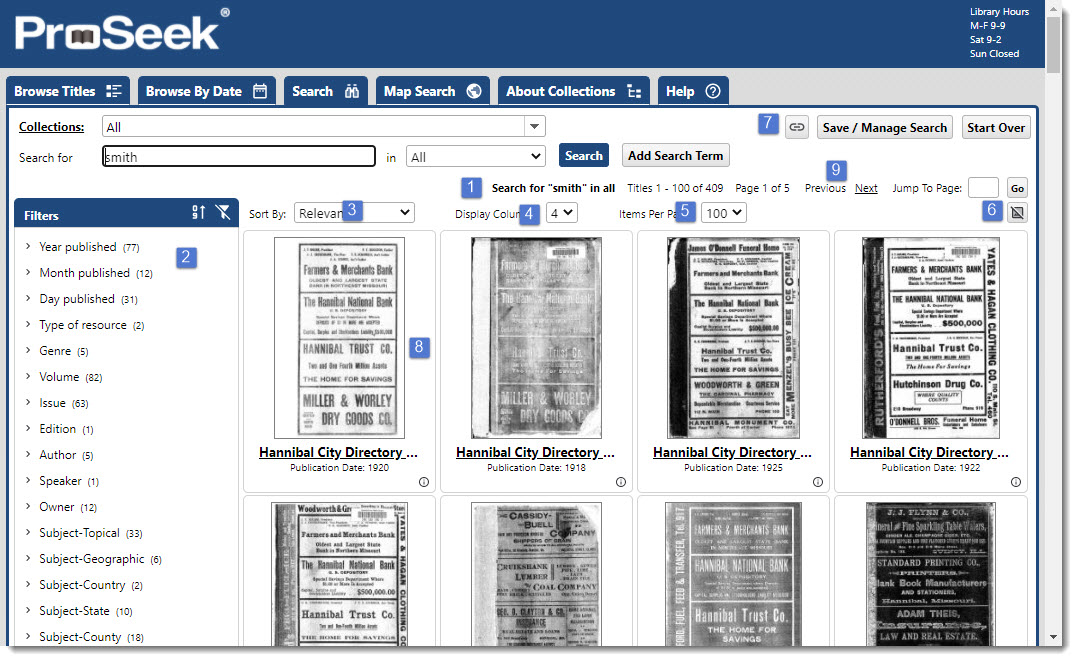The height and width of the screenshot is (661, 1077).
Task: Click the page scrollbar down arrow
Action: coord(1054,638)
